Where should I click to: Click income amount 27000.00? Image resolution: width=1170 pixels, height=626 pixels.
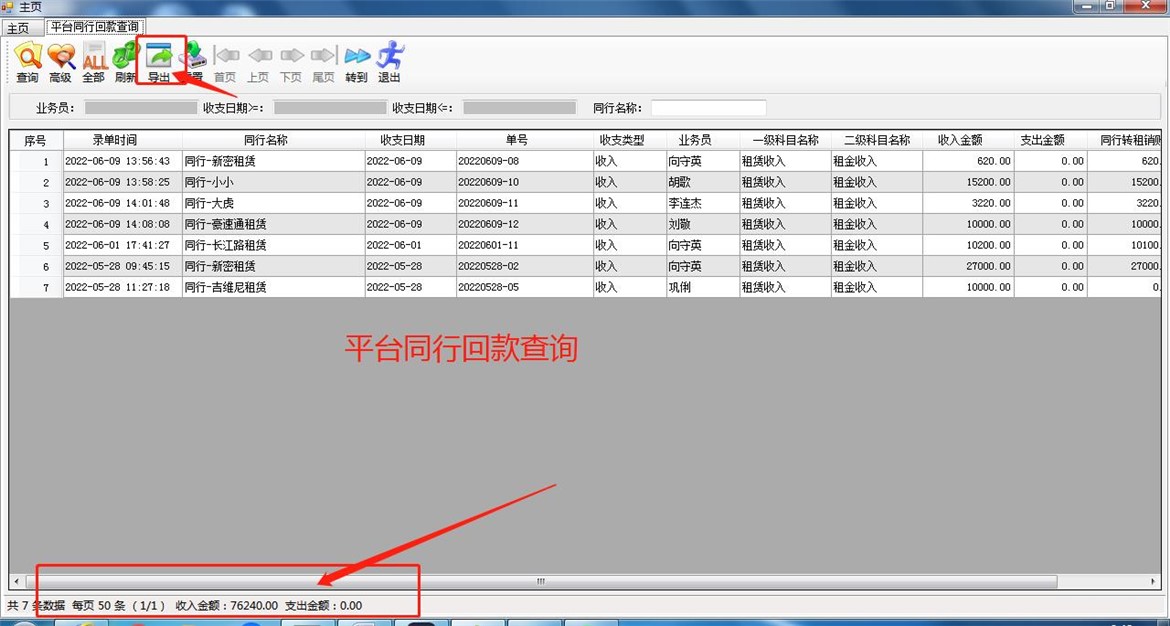coord(968,266)
